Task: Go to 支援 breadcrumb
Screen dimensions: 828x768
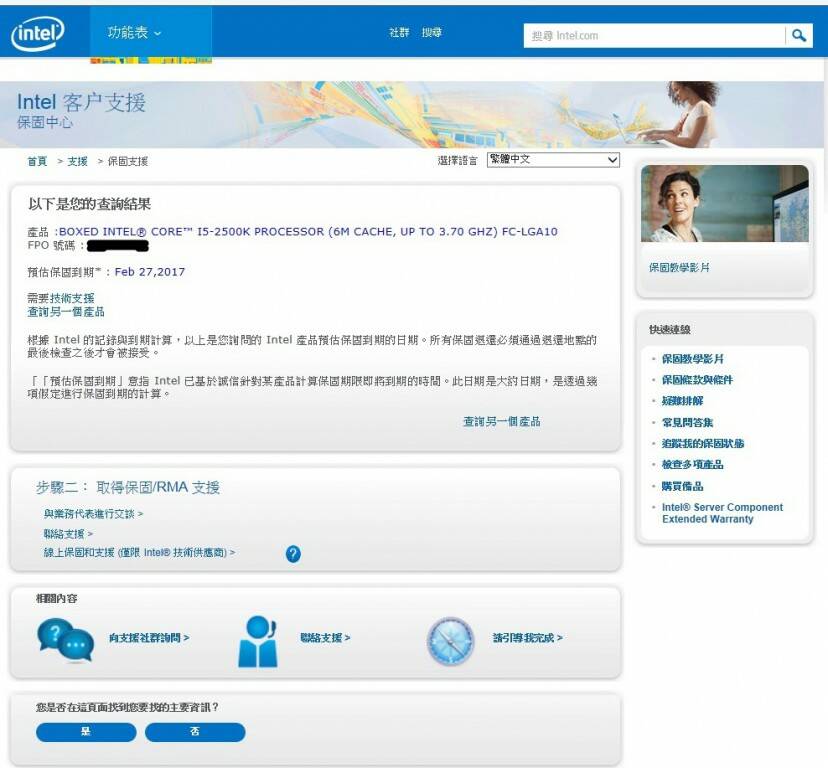Action: click(77, 161)
